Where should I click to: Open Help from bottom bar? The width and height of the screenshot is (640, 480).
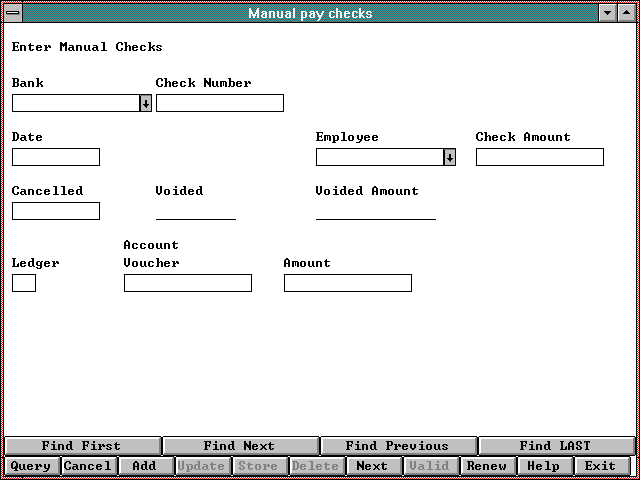pyautogui.click(x=543, y=466)
